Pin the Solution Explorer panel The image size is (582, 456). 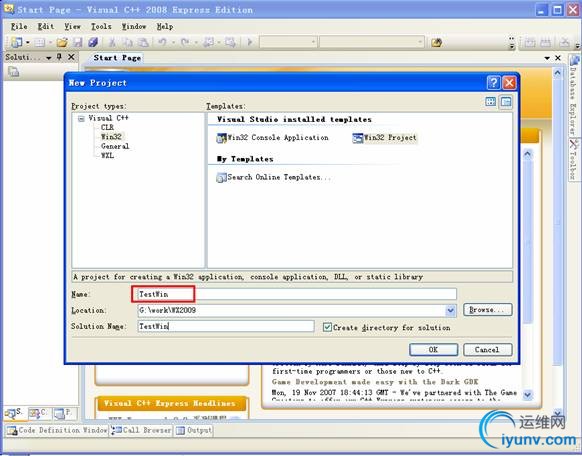tap(59, 57)
